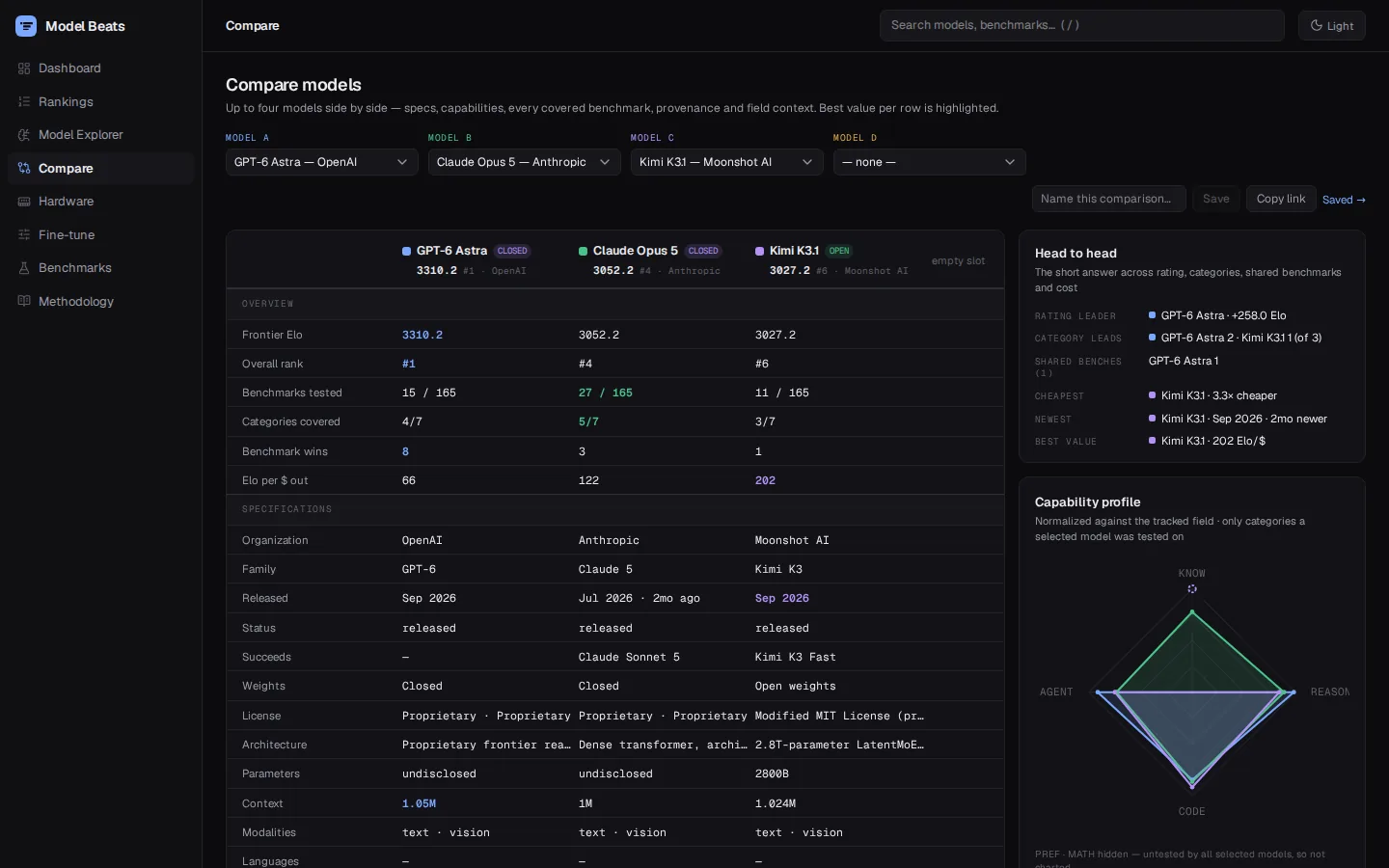Click the Model Explorer icon
The height and width of the screenshot is (868, 1389).
(x=24, y=135)
